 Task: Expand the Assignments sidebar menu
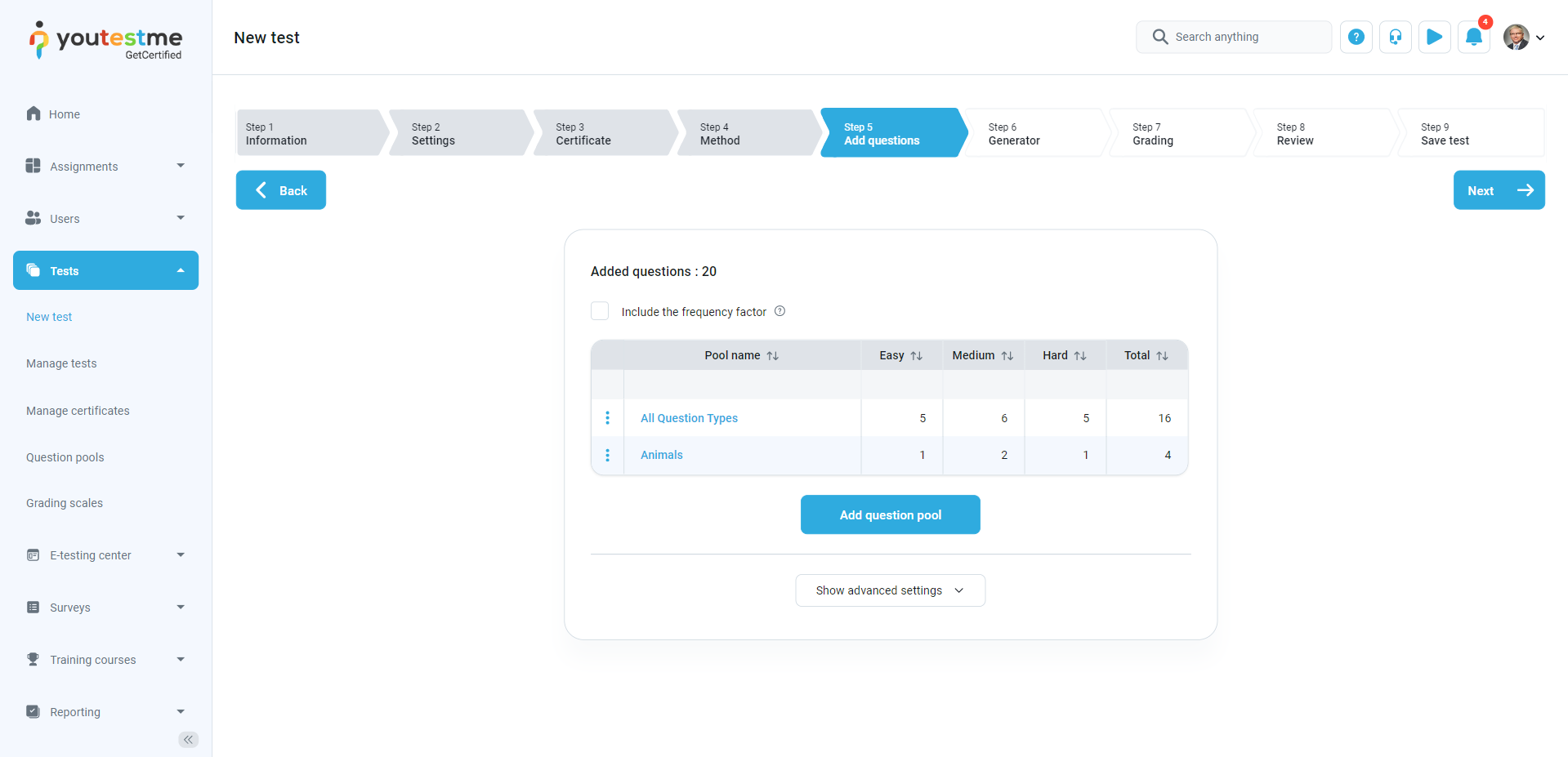pos(105,167)
